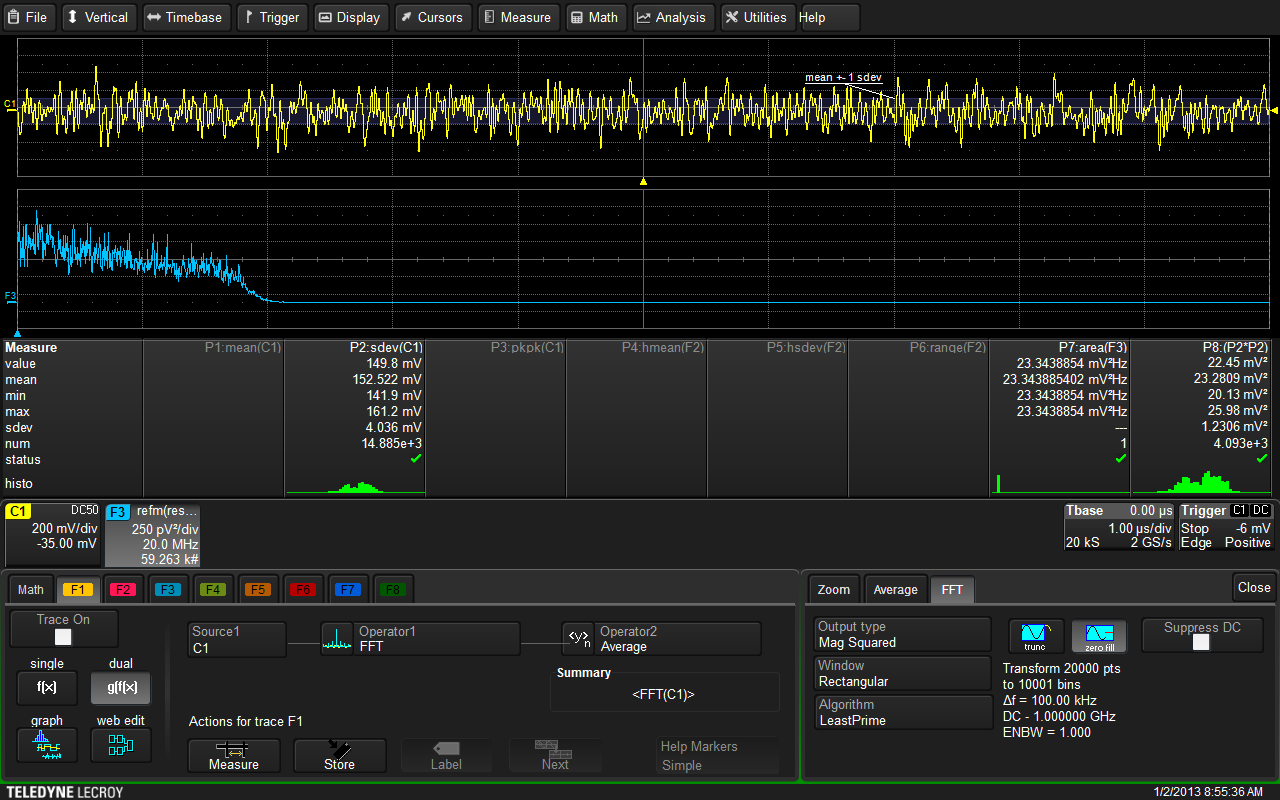Switch to the orange F5 tab
This screenshot has height=800, width=1280.
click(x=258, y=589)
